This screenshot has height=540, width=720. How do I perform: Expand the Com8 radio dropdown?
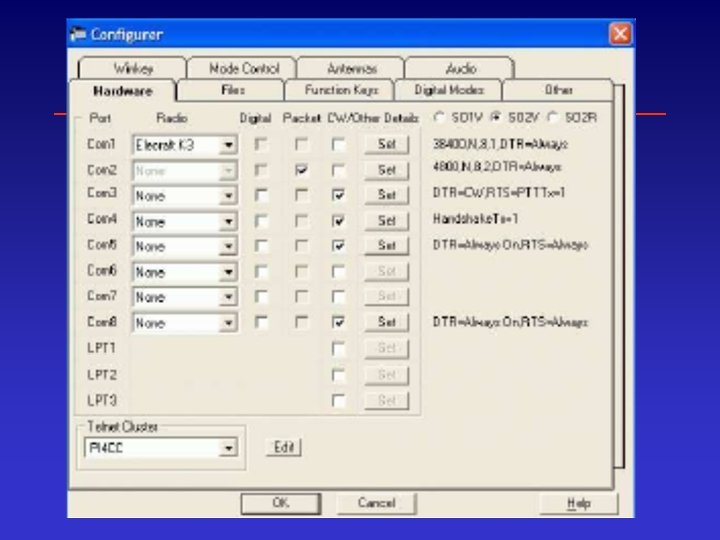click(x=185, y=323)
